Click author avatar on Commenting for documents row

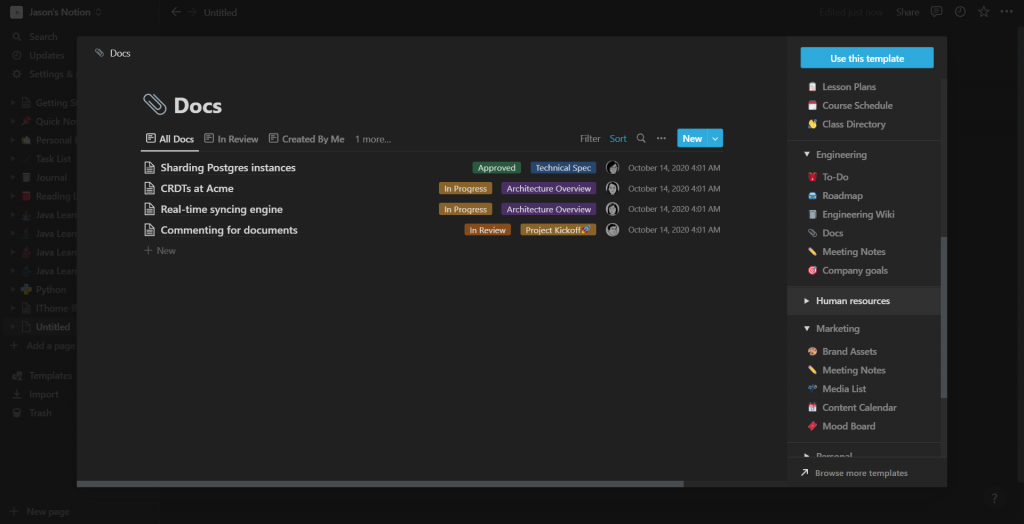click(x=612, y=230)
